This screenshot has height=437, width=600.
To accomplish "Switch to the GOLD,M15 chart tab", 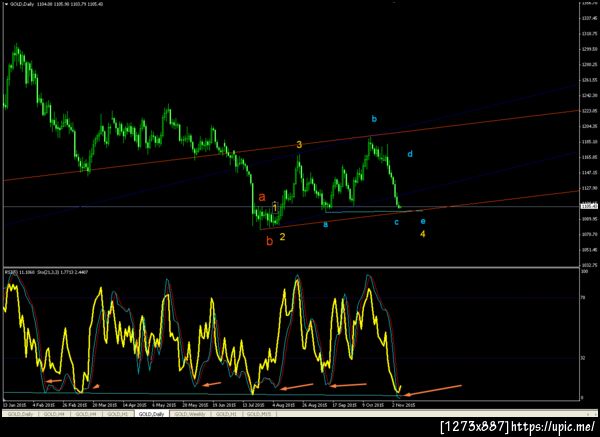I will [259, 414].
